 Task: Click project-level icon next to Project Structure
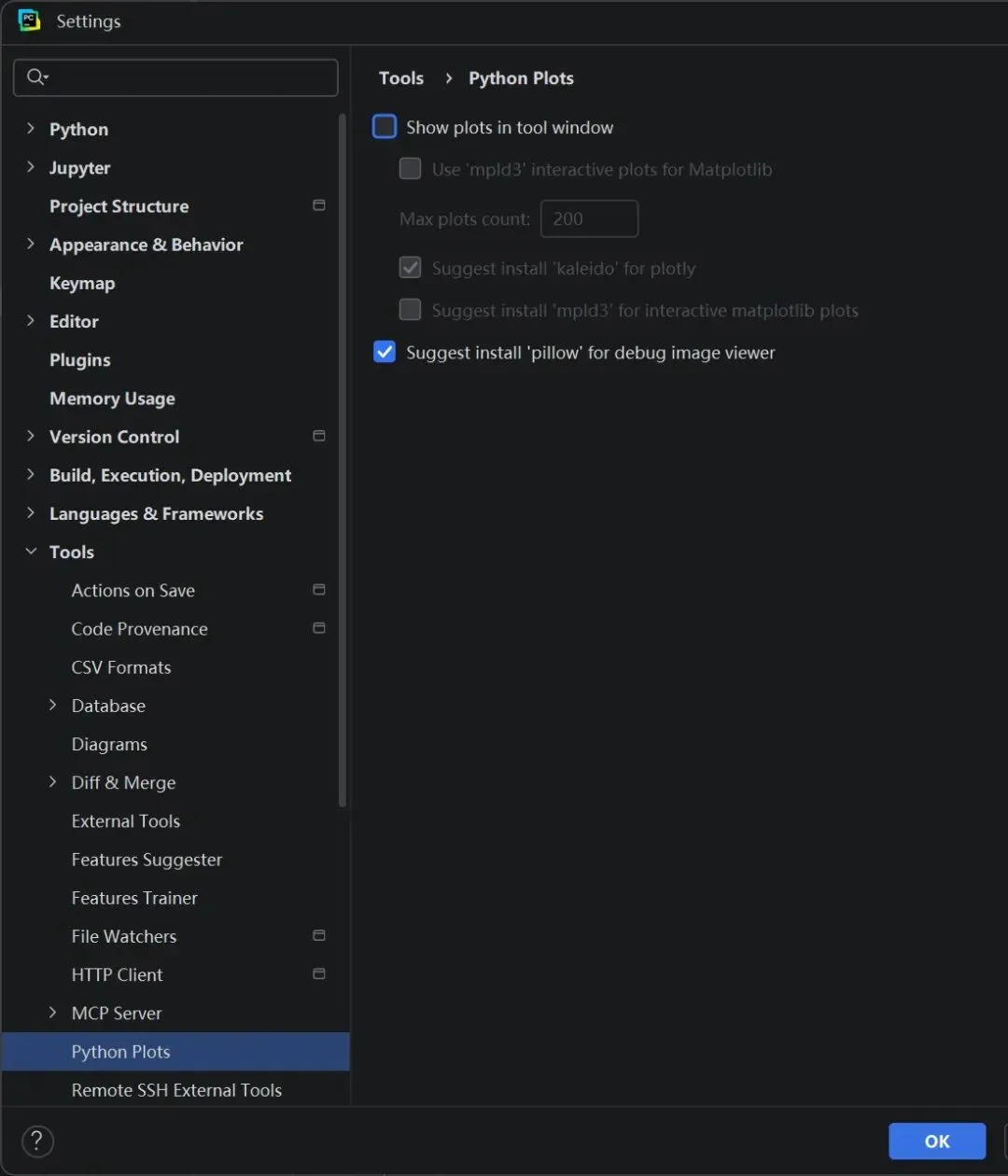point(319,205)
